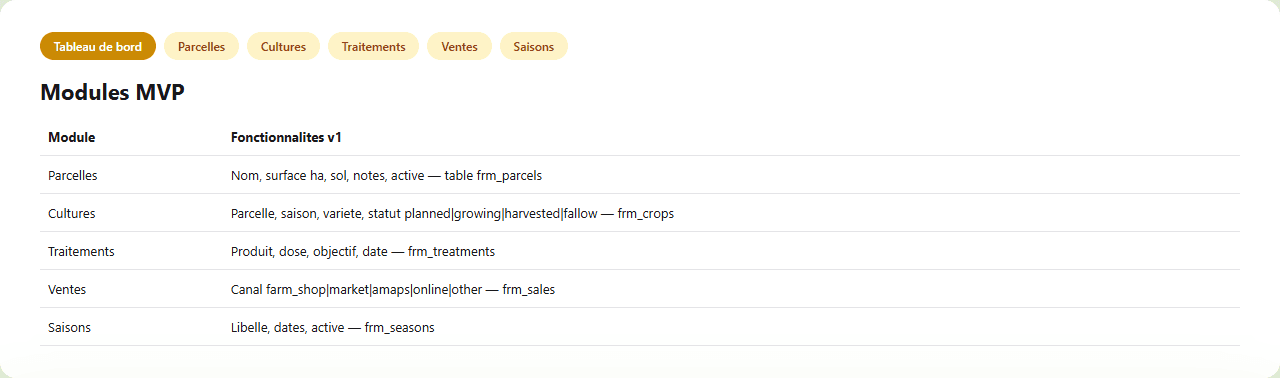Screen dimensions: 1280x378
Task: Select the Cultures row in table
Action: 640,213
